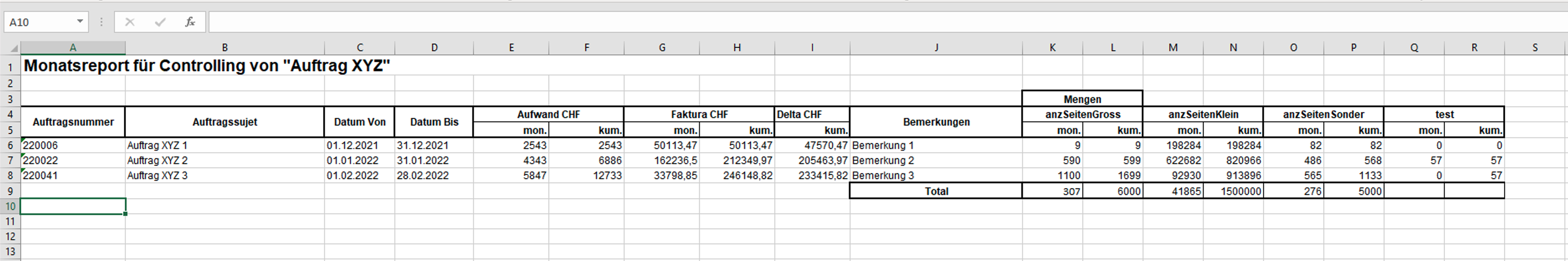Open the Name Box dropdown arrow

pyautogui.click(x=80, y=22)
